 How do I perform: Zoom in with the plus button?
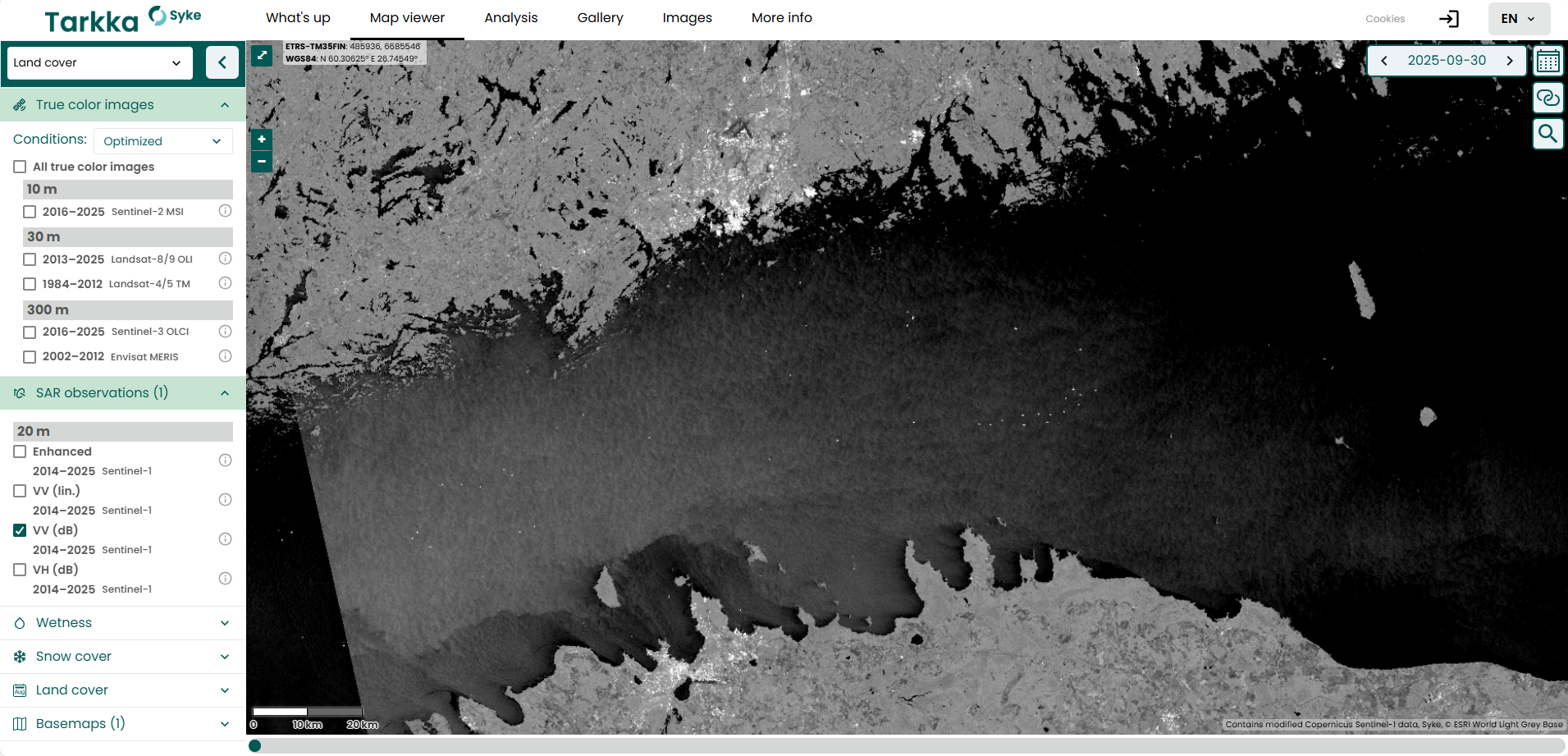point(262,140)
